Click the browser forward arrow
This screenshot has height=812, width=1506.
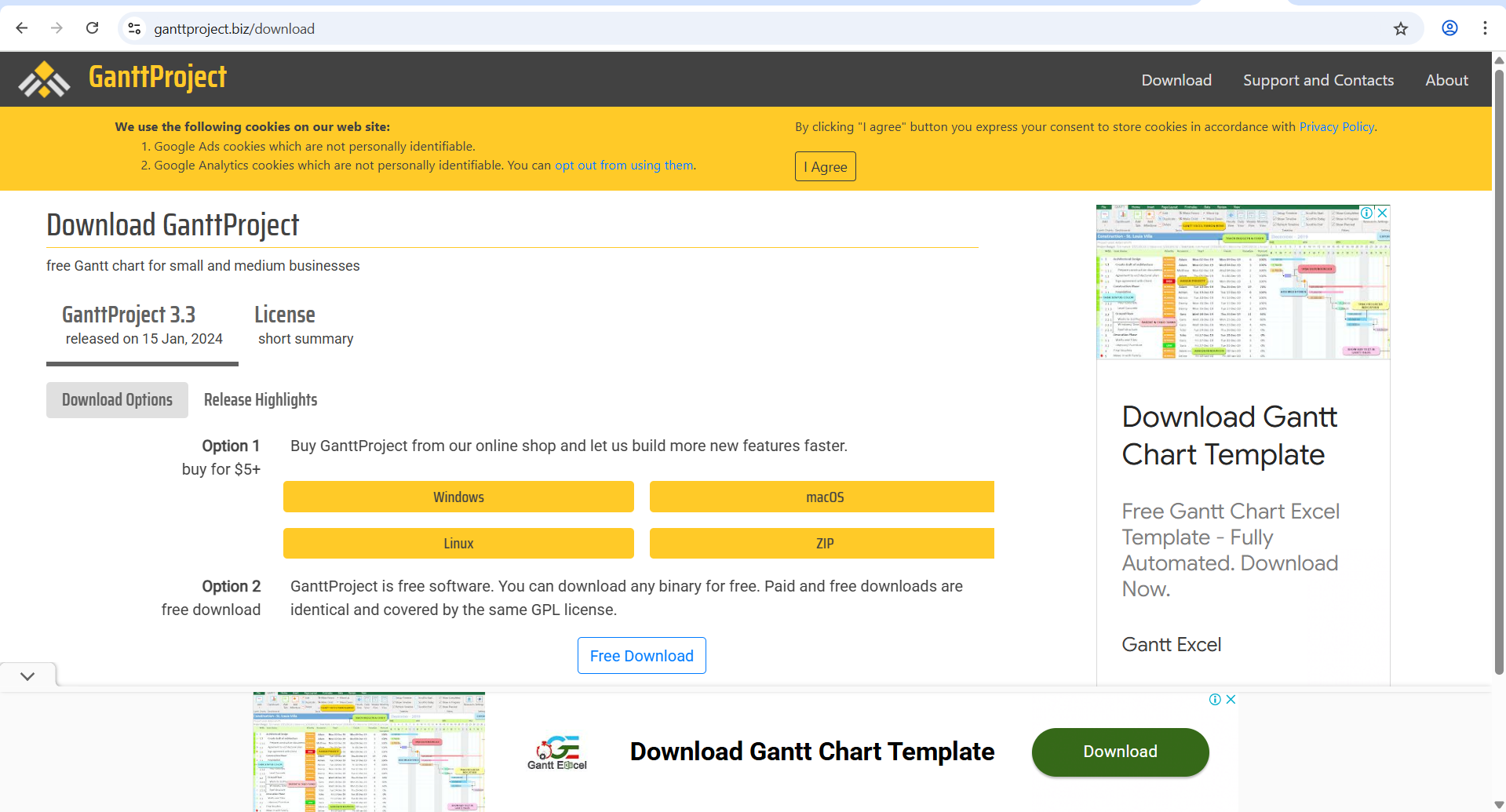[57, 28]
